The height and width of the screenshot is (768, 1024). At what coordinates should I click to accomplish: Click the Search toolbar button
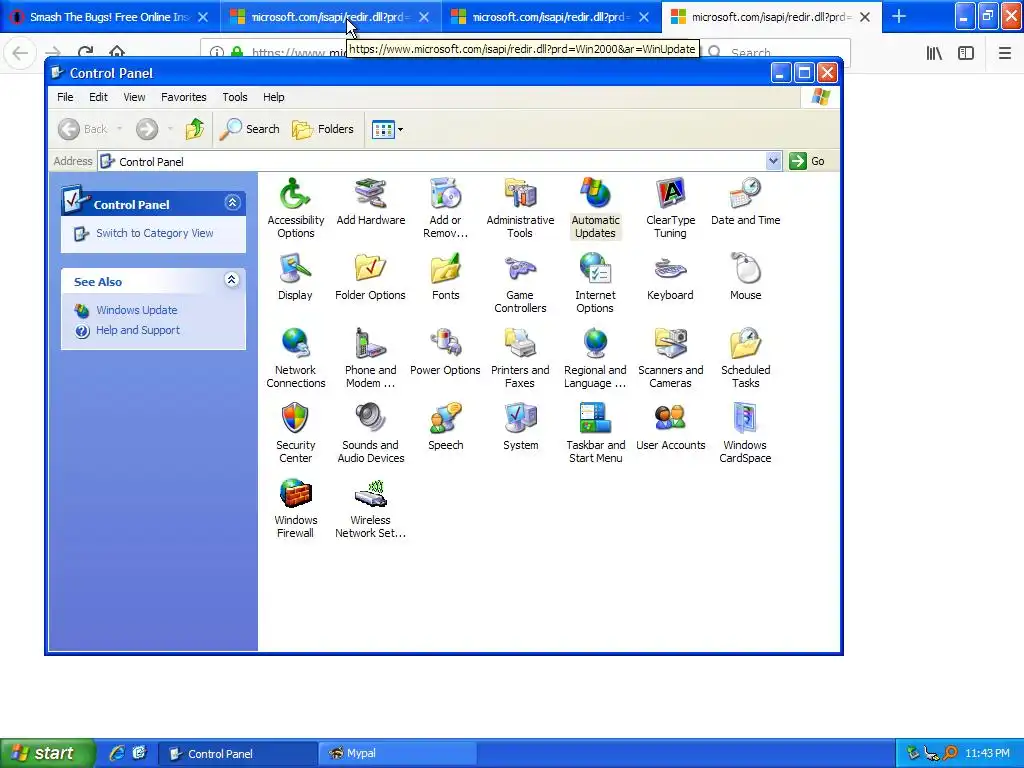(x=249, y=129)
